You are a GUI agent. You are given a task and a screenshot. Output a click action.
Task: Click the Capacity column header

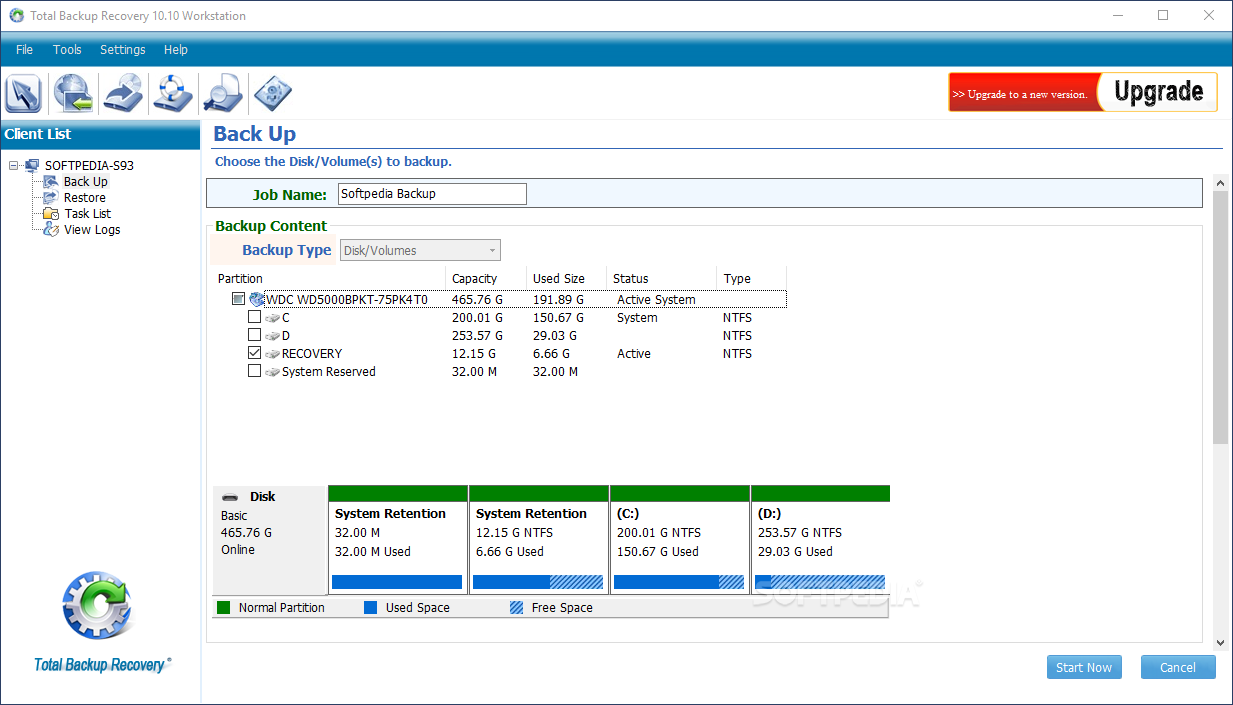pos(485,279)
